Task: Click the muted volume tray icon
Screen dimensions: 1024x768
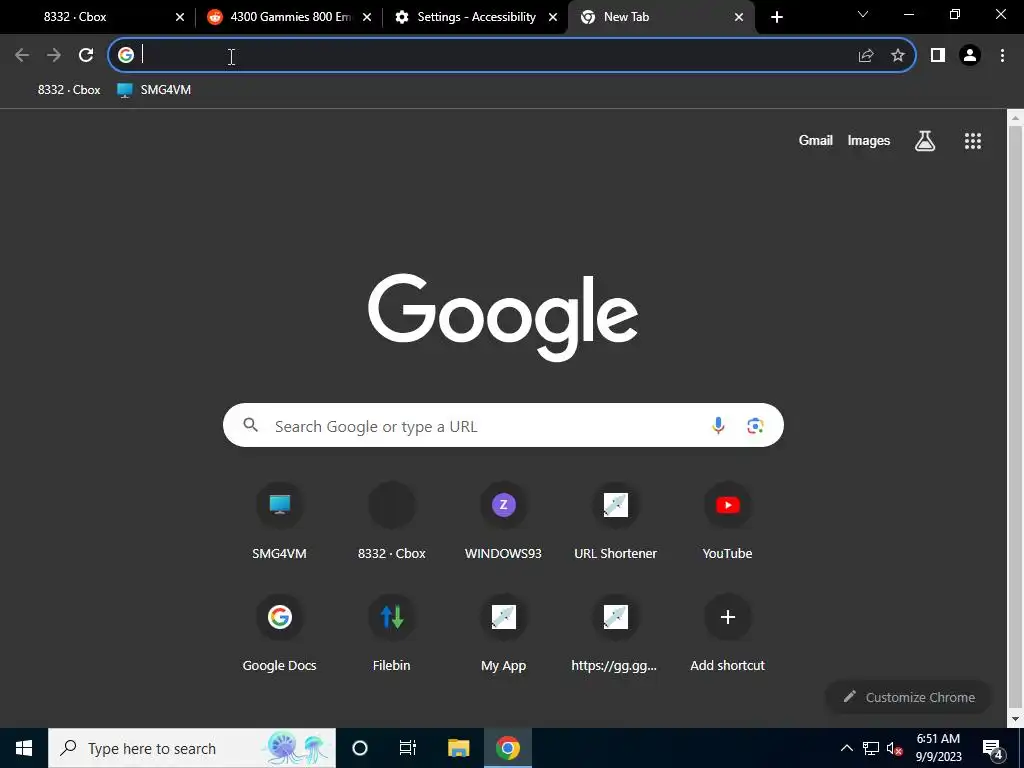Action: click(x=894, y=748)
